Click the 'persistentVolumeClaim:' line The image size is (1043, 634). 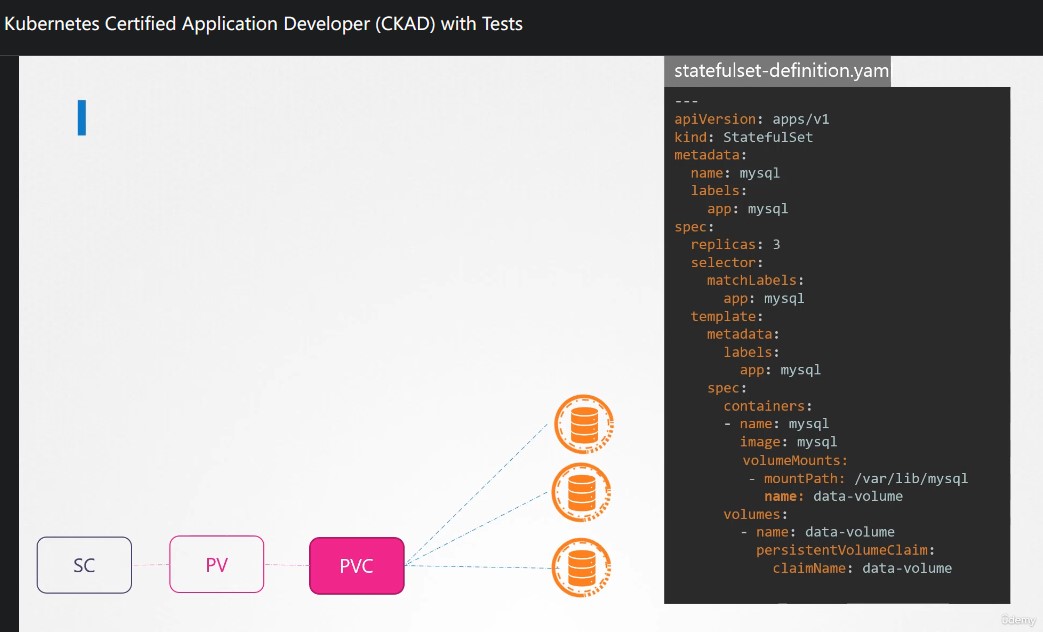click(845, 550)
